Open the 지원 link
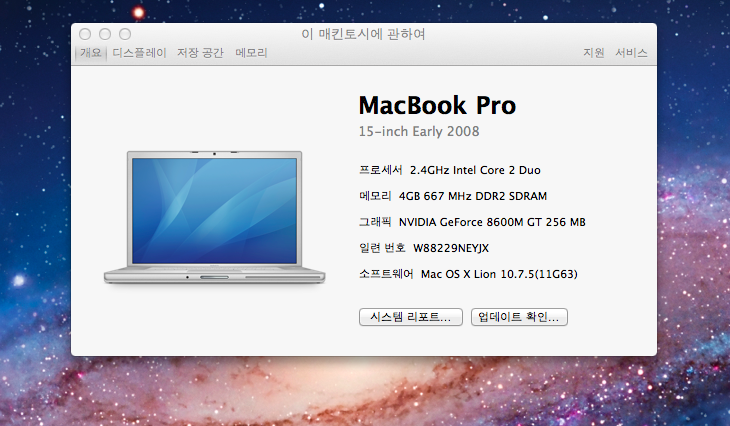730x426 pixels. tap(594, 52)
